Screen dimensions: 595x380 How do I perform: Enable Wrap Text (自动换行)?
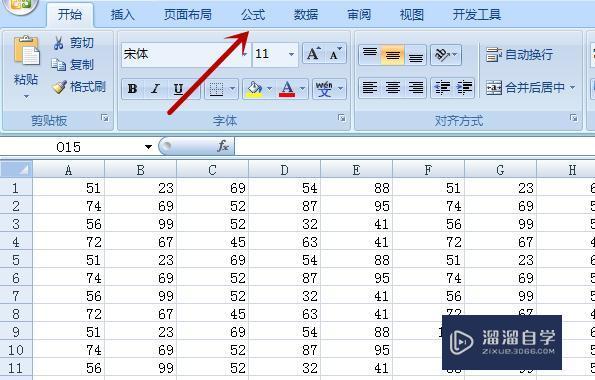tap(519, 55)
